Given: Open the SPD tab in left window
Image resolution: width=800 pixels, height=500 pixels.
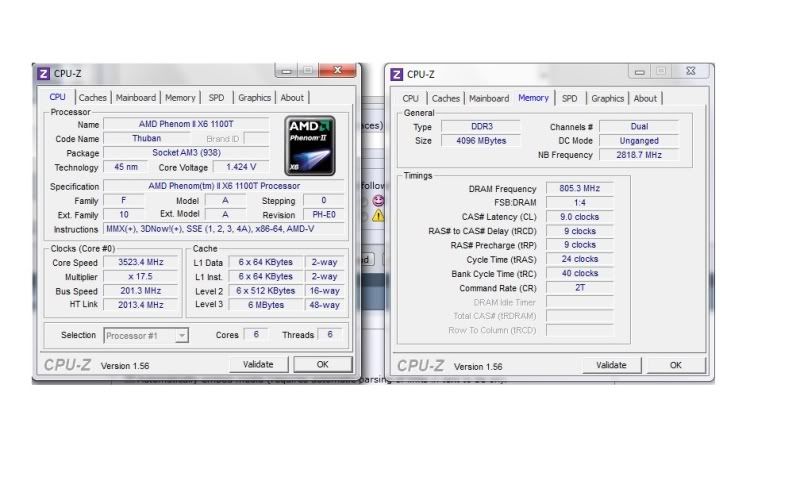Looking at the screenshot, I should (216, 97).
